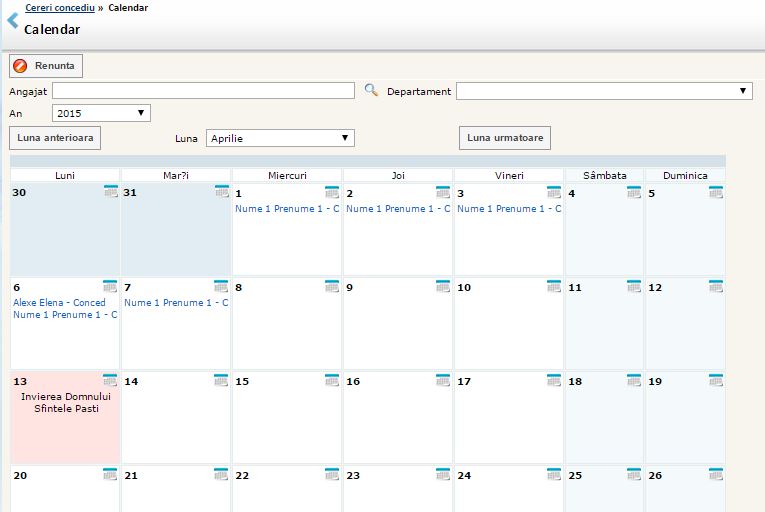Open the calendar icon on April 1
This screenshot has height=512, width=765.
[x=332, y=192]
